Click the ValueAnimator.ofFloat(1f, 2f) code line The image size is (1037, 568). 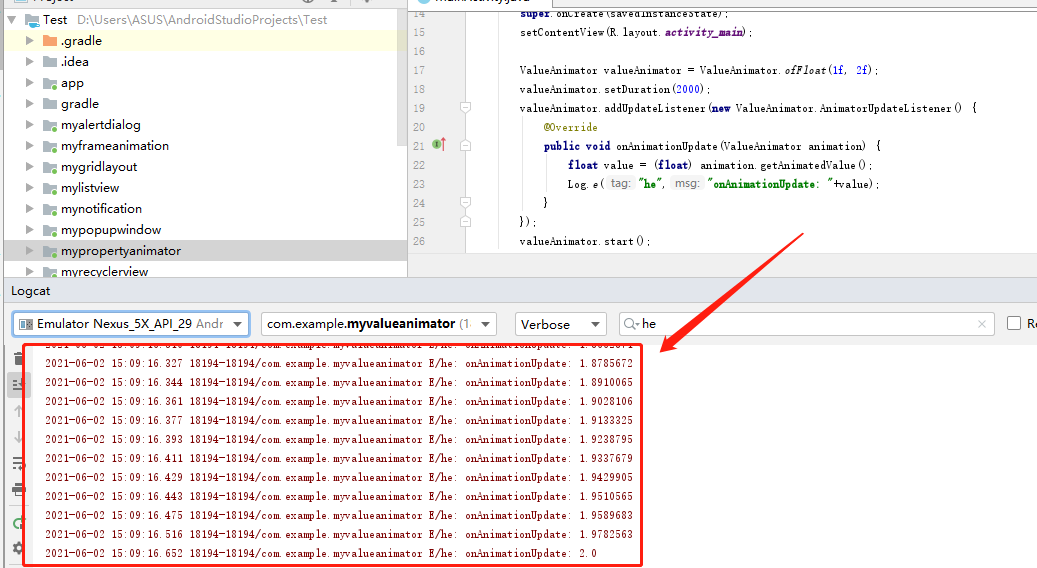pyautogui.click(x=698, y=70)
